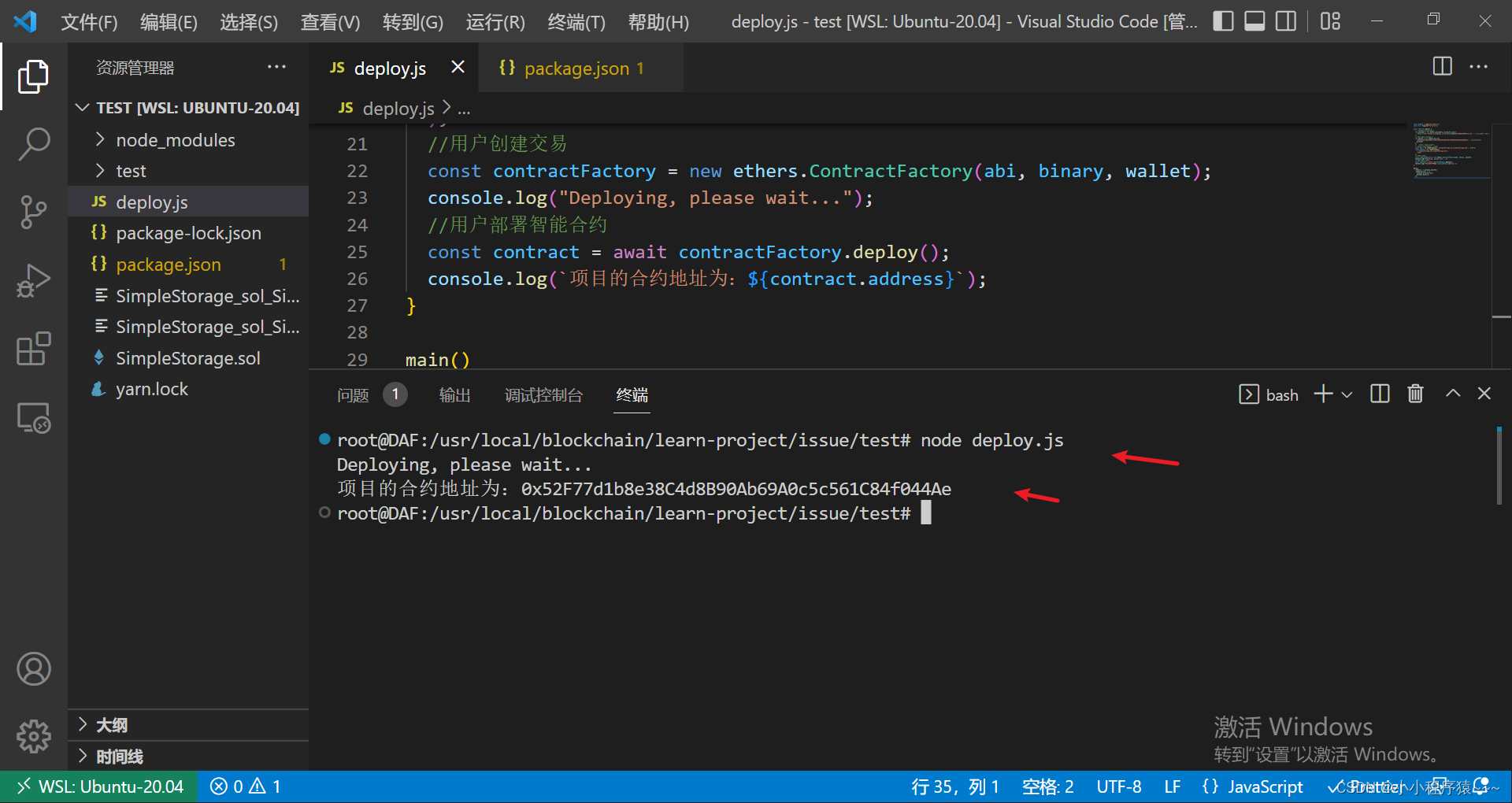
Task: Open the Manage gear settings icon
Action: [x=33, y=737]
